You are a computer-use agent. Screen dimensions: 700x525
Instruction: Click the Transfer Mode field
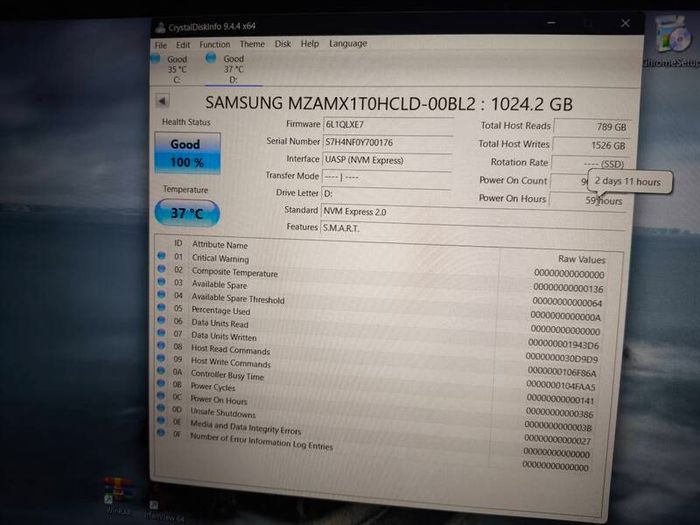386,177
